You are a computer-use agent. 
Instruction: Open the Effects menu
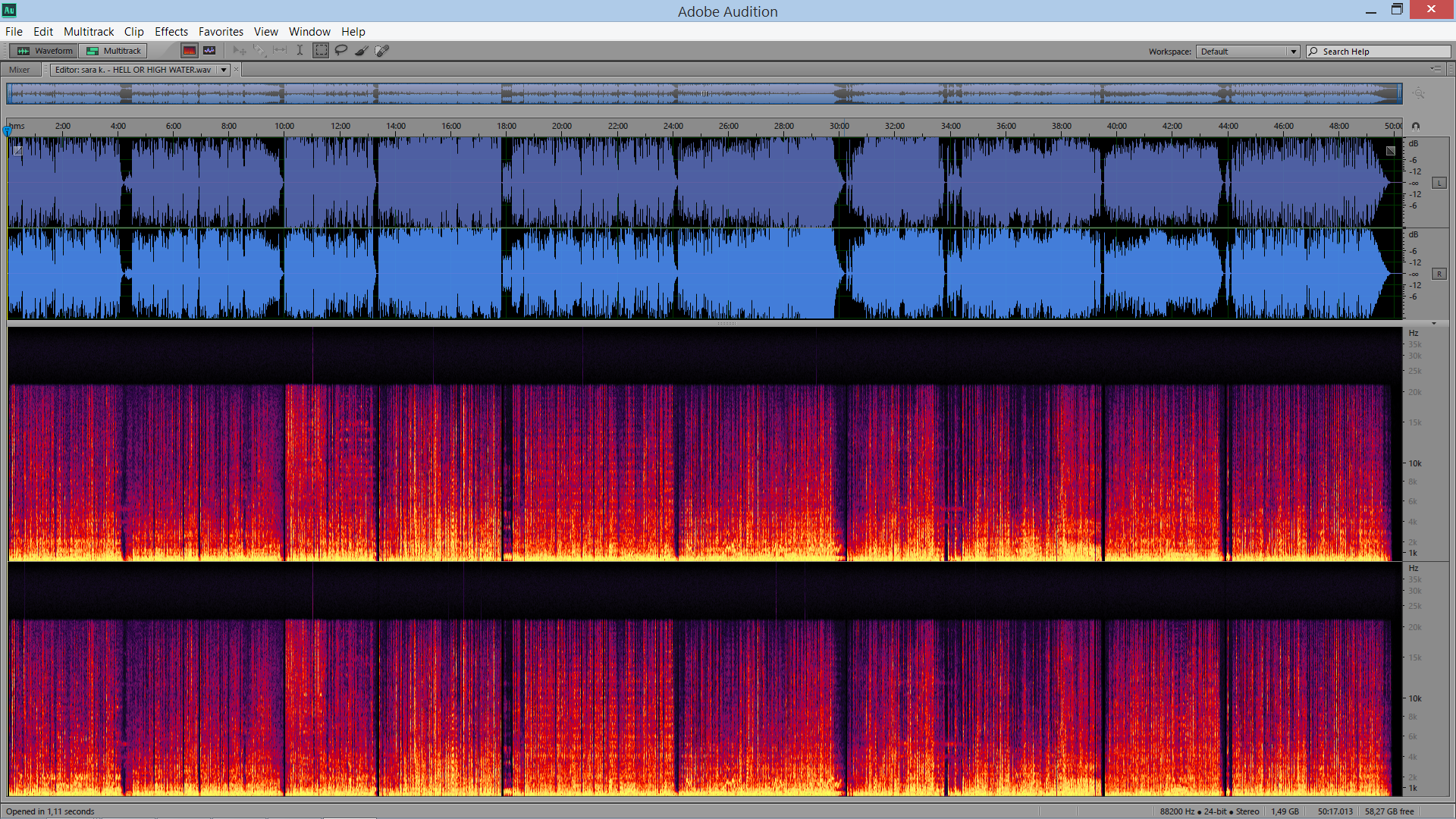point(171,32)
